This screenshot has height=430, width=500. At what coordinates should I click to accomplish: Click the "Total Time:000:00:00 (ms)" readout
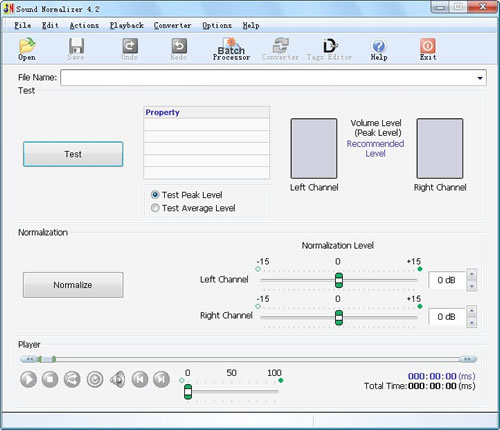tap(420, 386)
